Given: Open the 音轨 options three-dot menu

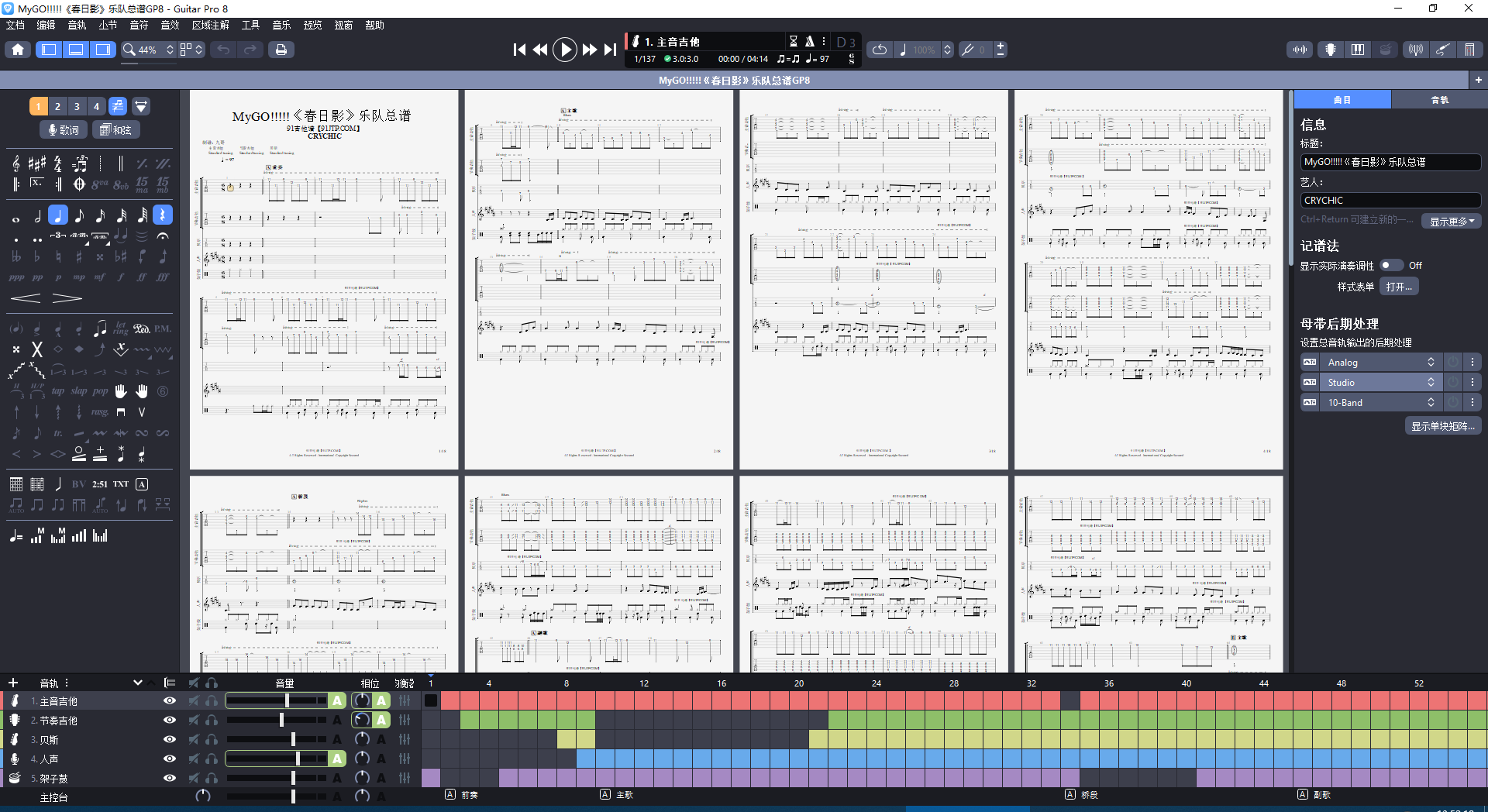Looking at the screenshot, I should tap(67, 683).
